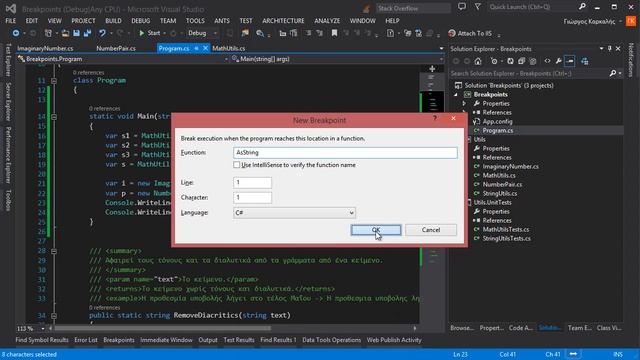640x360 pixels.
Task: Select App.config in Solution Explorer
Action: tap(497, 122)
